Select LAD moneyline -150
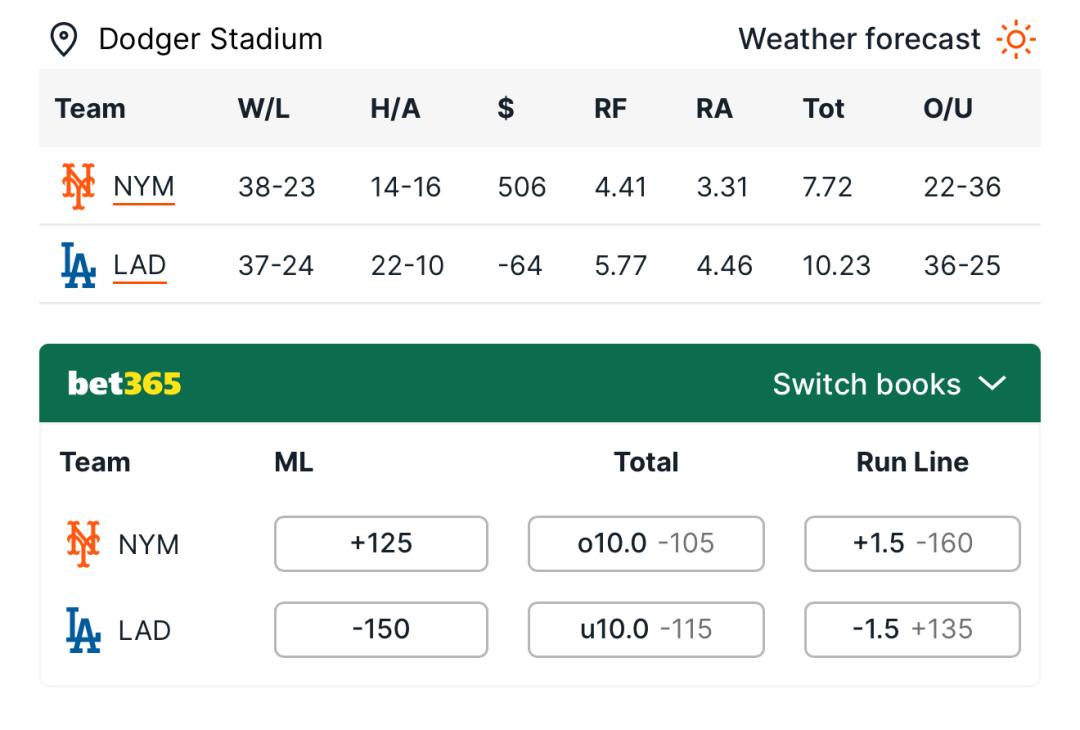 click(x=381, y=629)
